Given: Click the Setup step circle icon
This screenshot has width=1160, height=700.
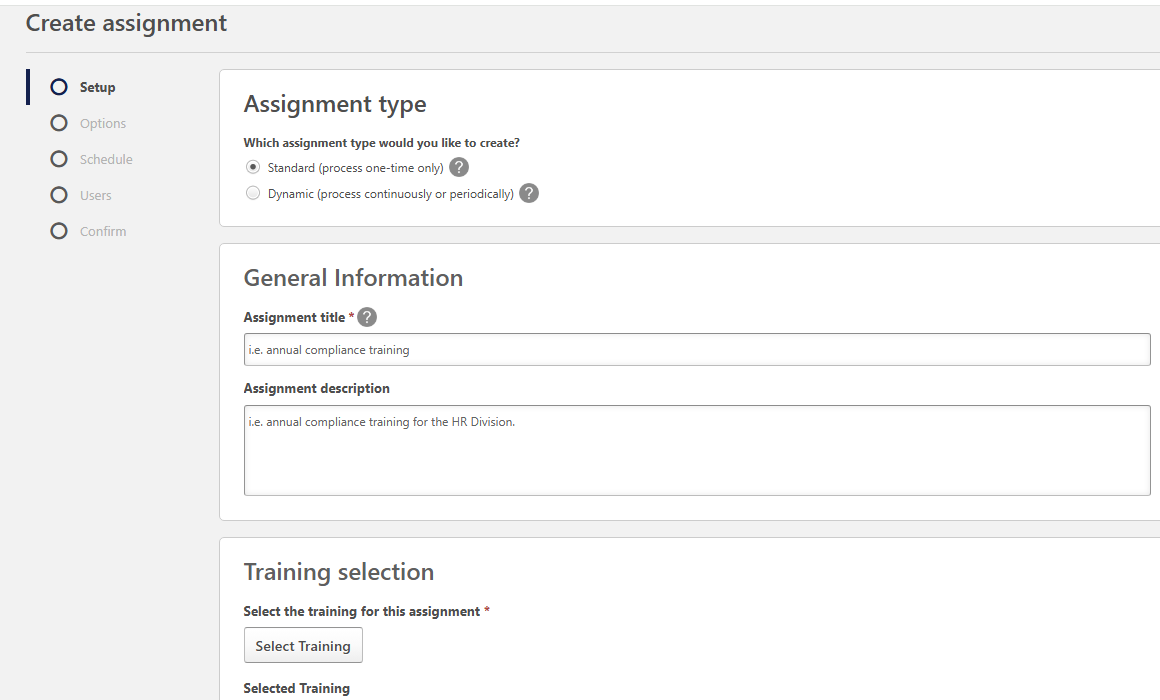Looking at the screenshot, I should [59, 87].
